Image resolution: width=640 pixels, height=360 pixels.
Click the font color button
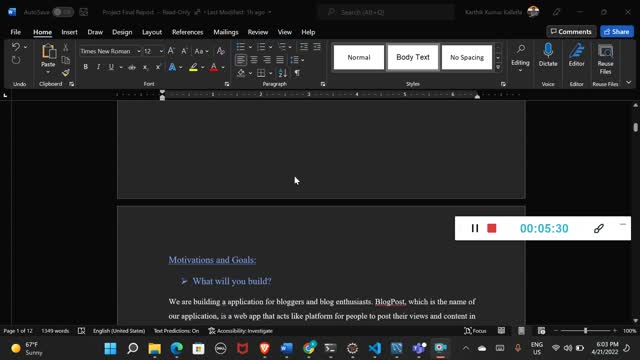[213, 67]
